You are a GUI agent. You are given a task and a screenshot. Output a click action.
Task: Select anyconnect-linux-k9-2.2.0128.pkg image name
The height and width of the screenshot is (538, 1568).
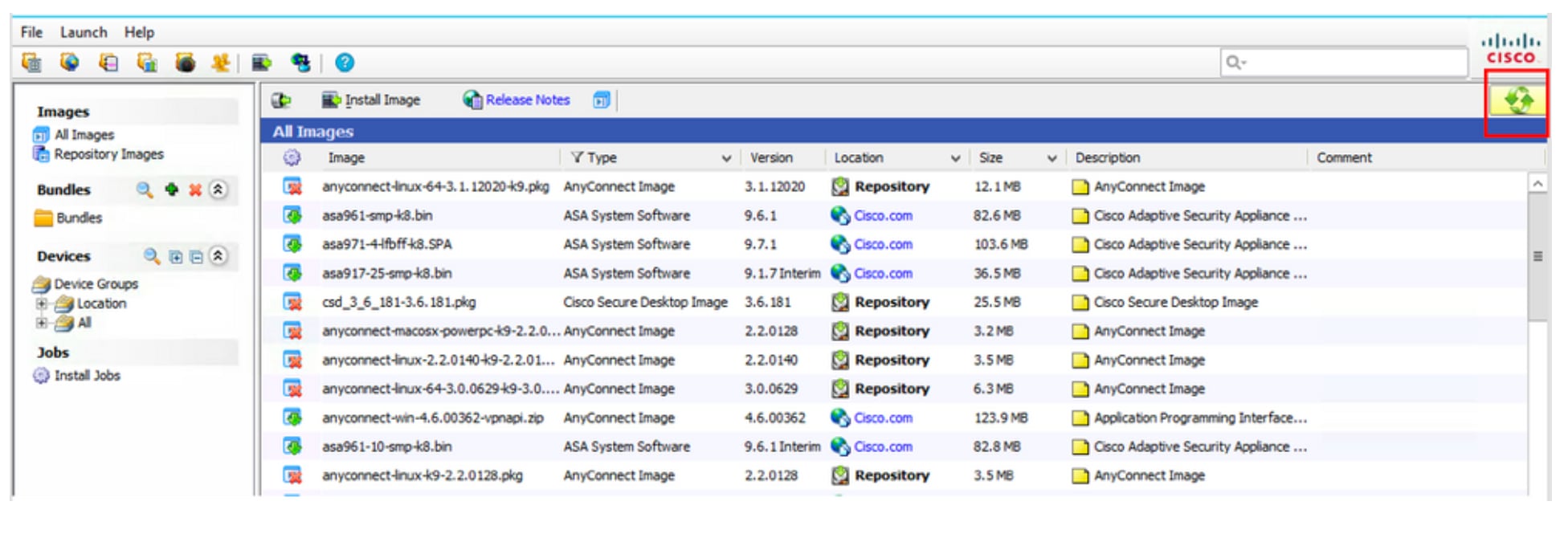tap(422, 475)
